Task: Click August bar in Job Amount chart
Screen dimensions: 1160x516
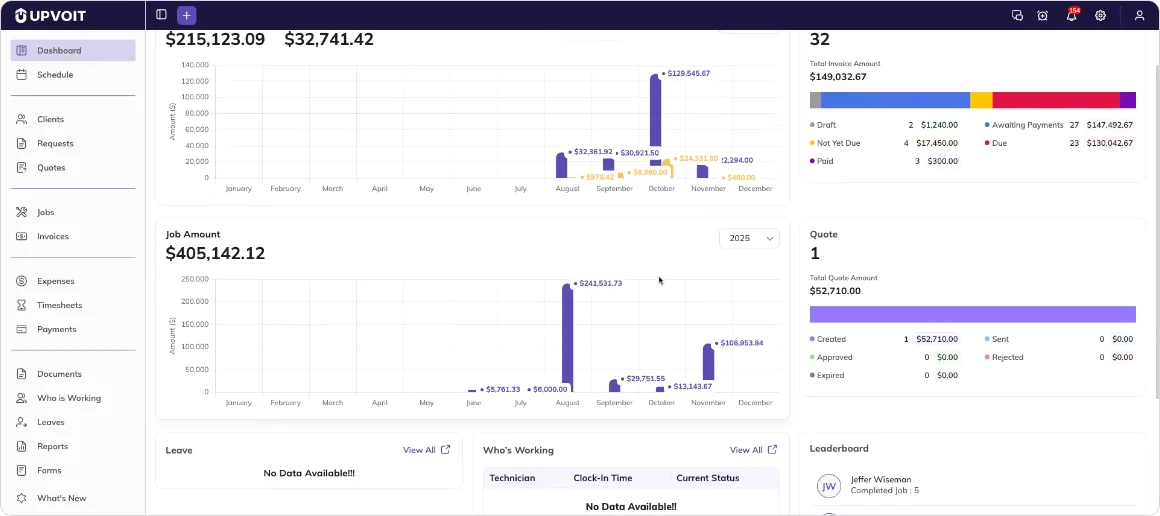Action: pyautogui.click(x=567, y=338)
